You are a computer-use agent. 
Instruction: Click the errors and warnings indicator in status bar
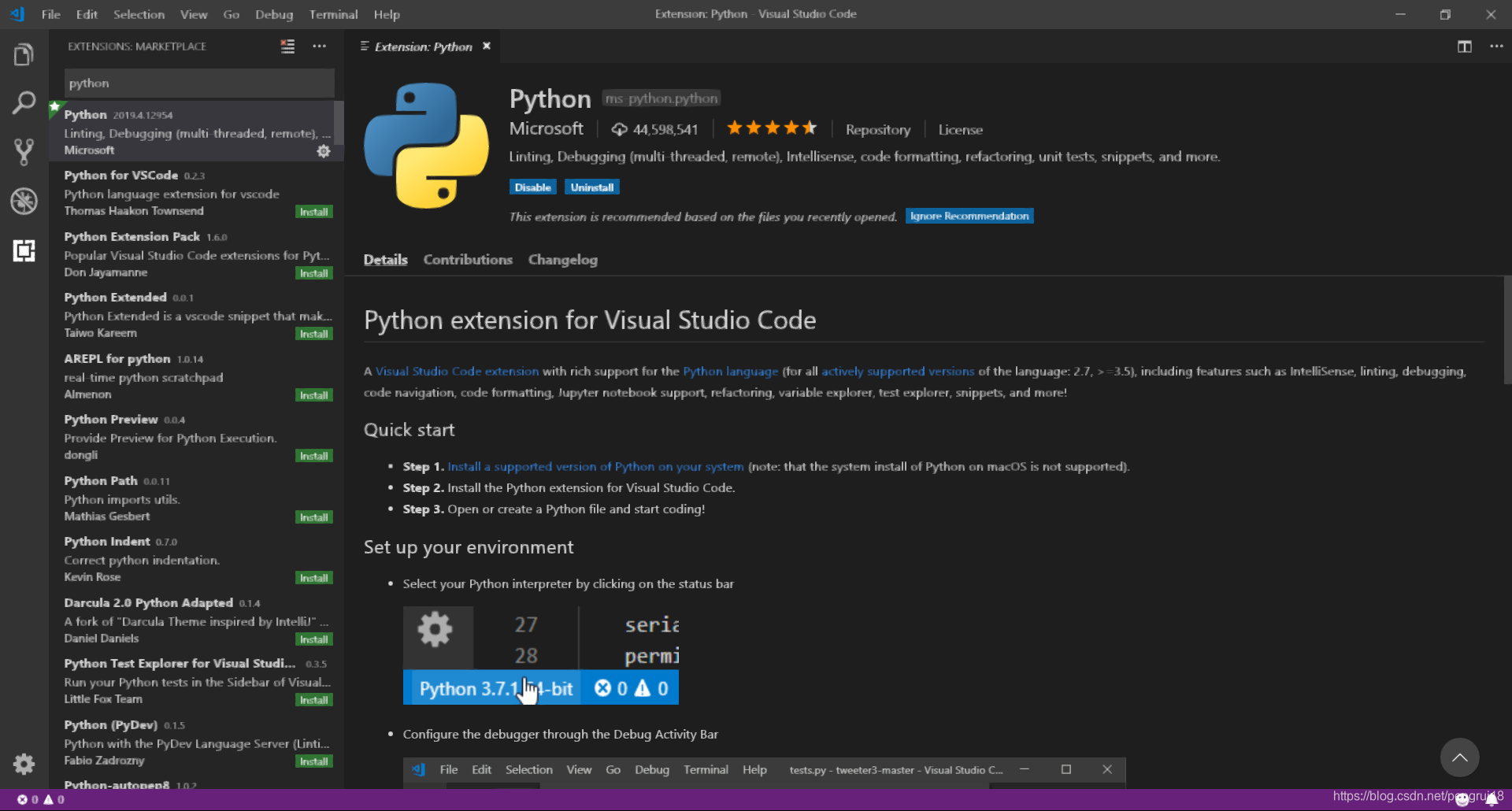(x=41, y=798)
